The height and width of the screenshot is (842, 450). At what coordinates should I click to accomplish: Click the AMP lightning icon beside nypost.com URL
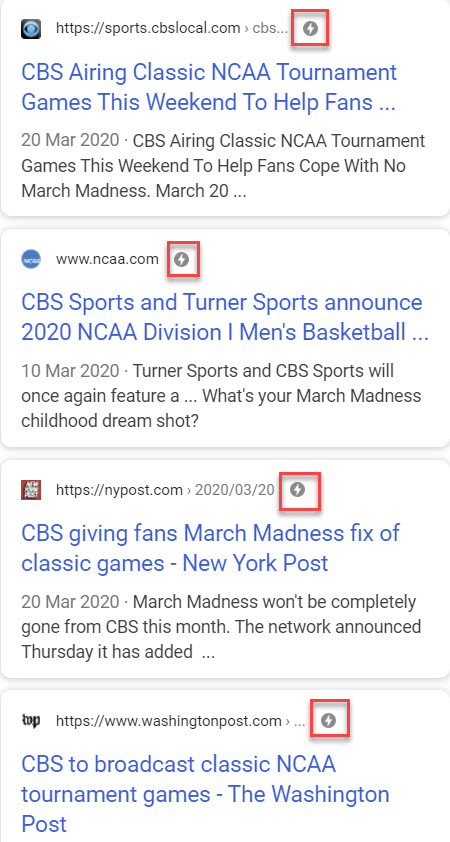pyautogui.click(x=297, y=490)
